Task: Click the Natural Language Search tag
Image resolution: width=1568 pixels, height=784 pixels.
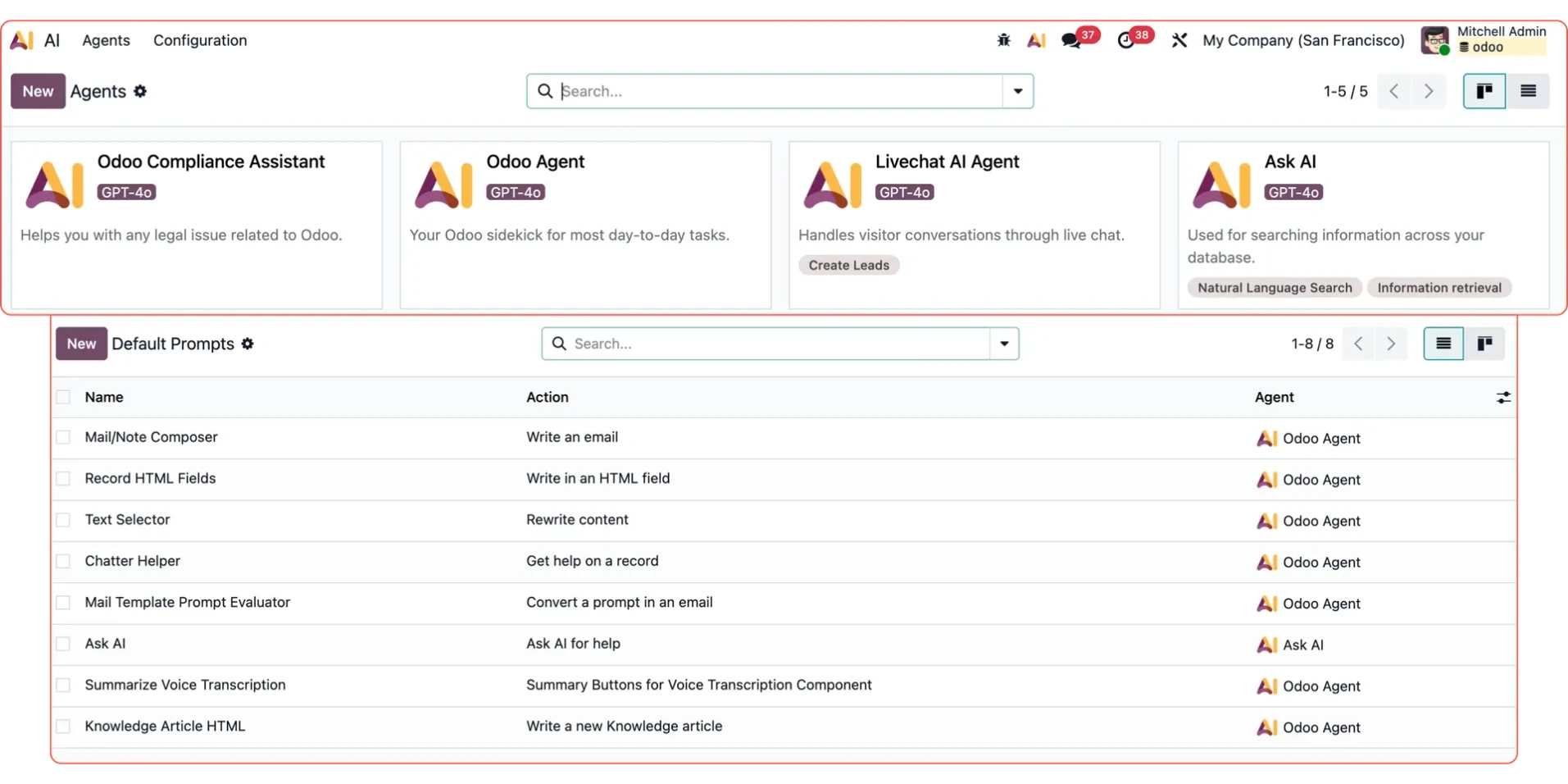Action: pos(1275,288)
